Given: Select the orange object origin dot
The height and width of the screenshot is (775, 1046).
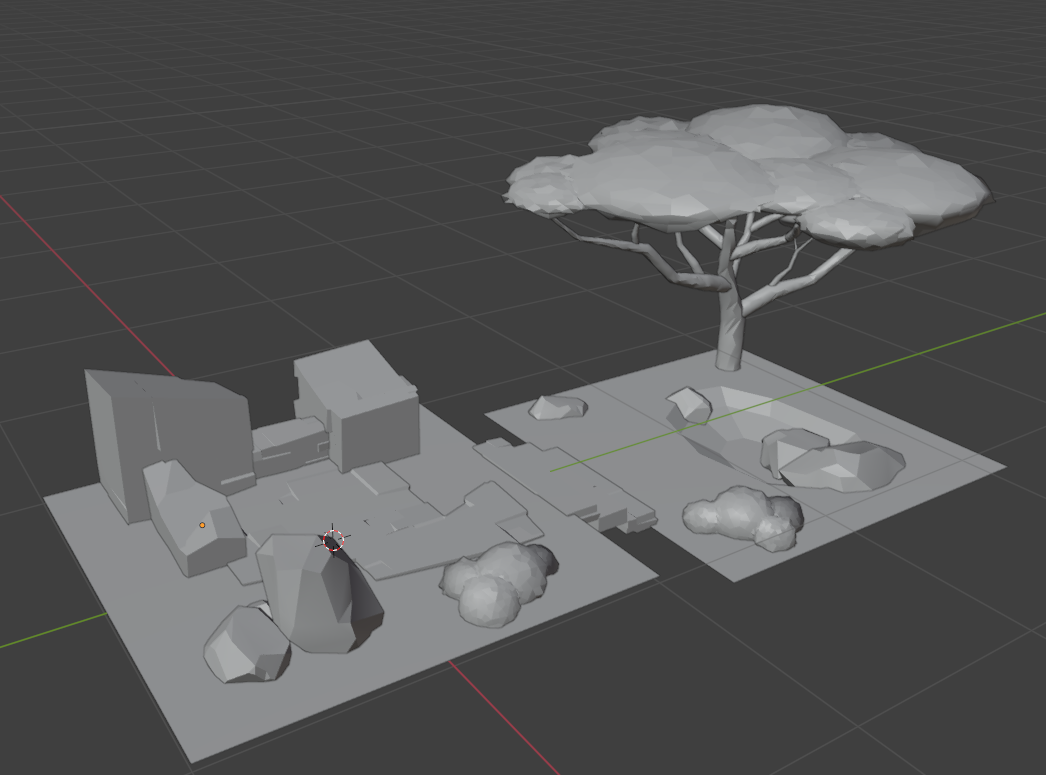Looking at the screenshot, I should pos(201,523).
